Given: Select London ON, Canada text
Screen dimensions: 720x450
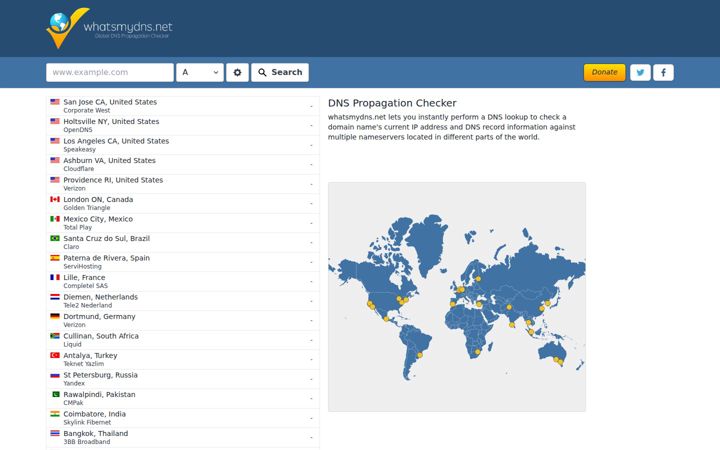Looking at the screenshot, I should point(98,199).
